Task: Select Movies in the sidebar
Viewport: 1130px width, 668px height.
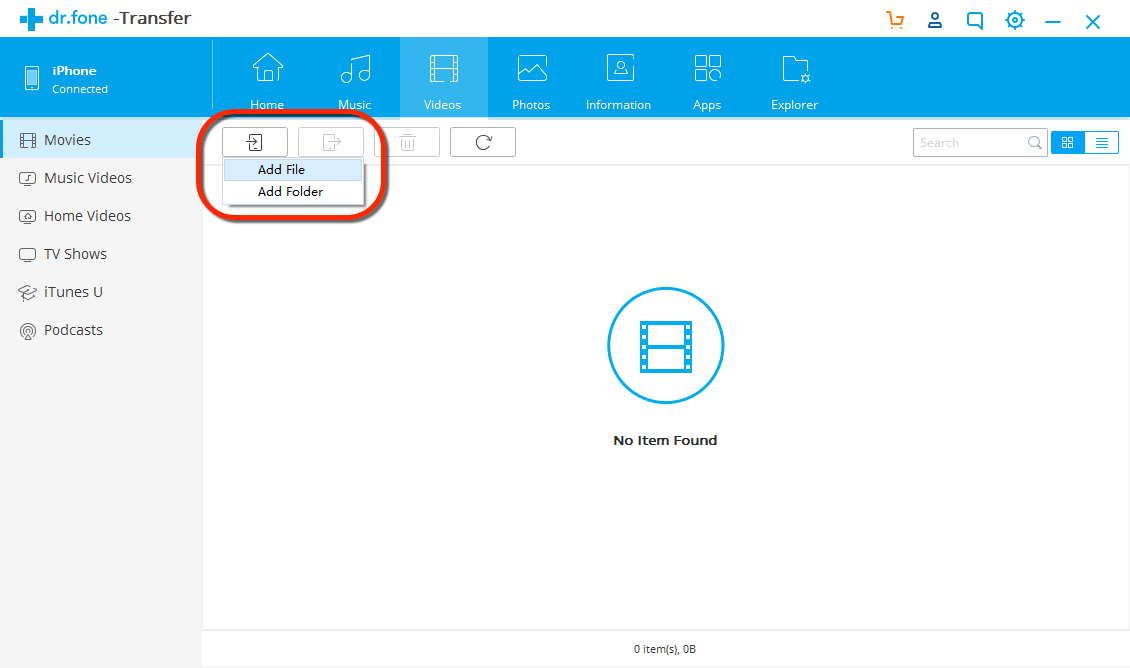Action: (x=101, y=140)
